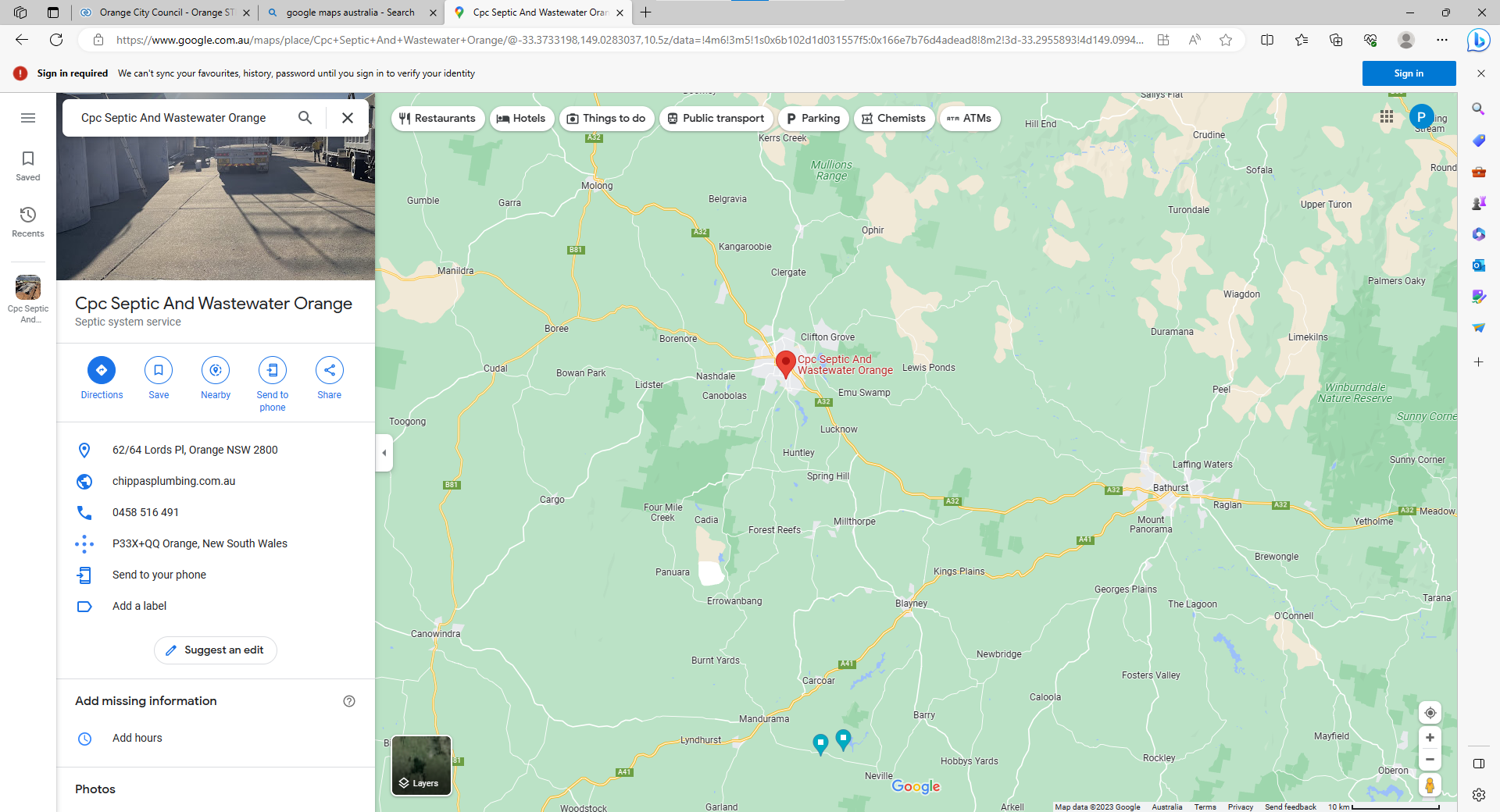Open Edge split screen icon
The height and width of the screenshot is (812, 1500).
click(1267, 40)
